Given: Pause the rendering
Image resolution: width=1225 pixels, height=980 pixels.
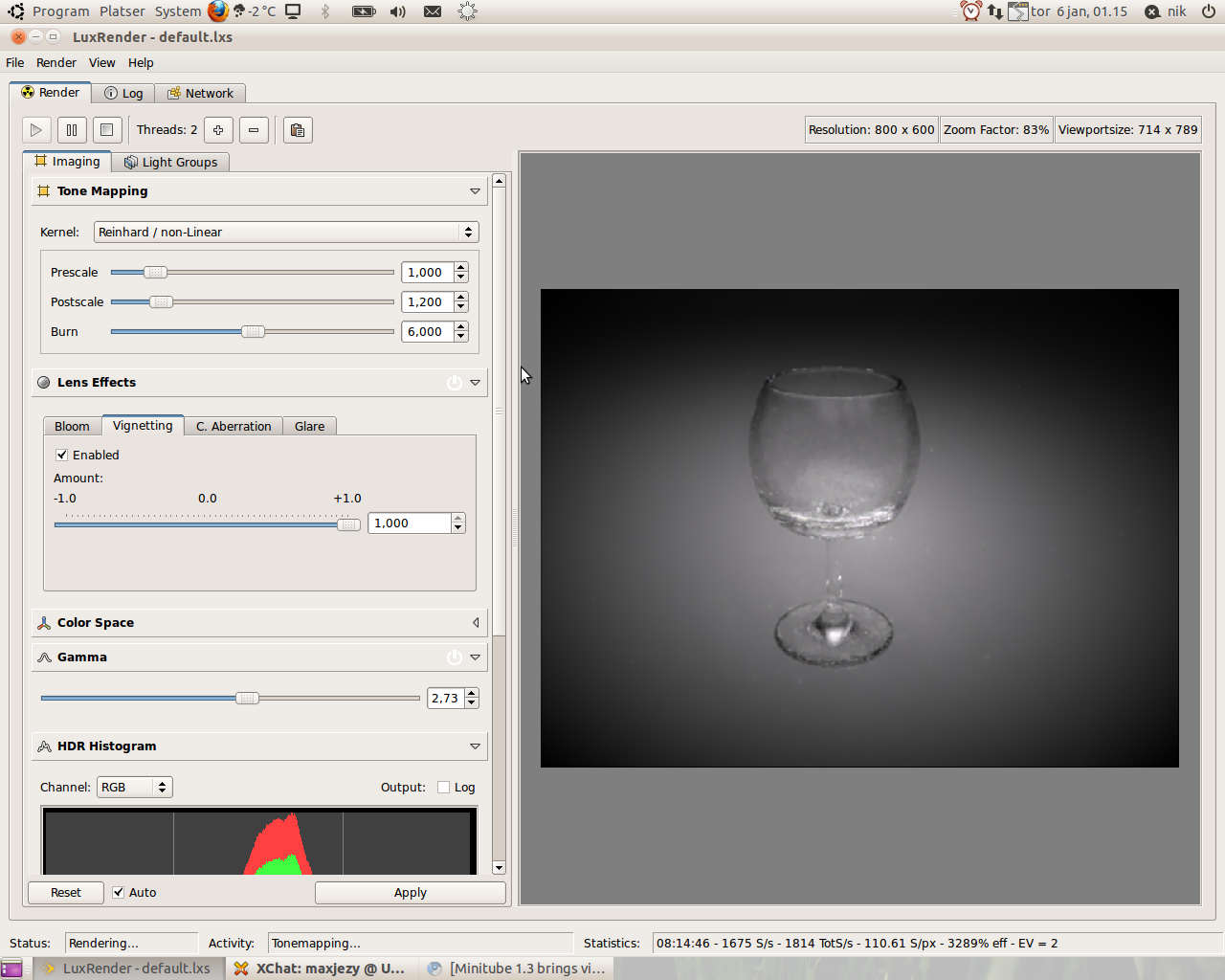Looking at the screenshot, I should pos(72,130).
